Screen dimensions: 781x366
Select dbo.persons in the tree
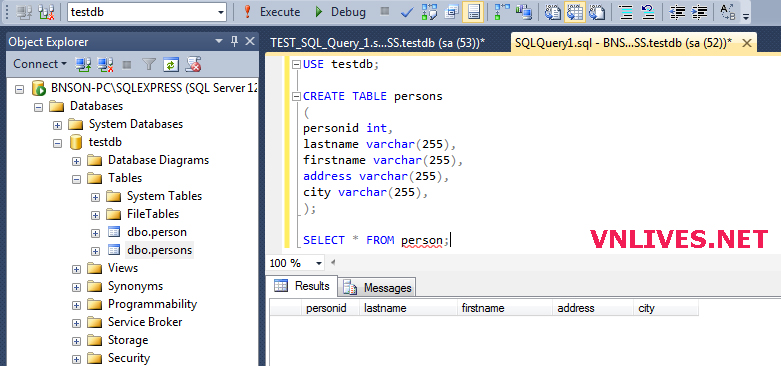coord(159,250)
